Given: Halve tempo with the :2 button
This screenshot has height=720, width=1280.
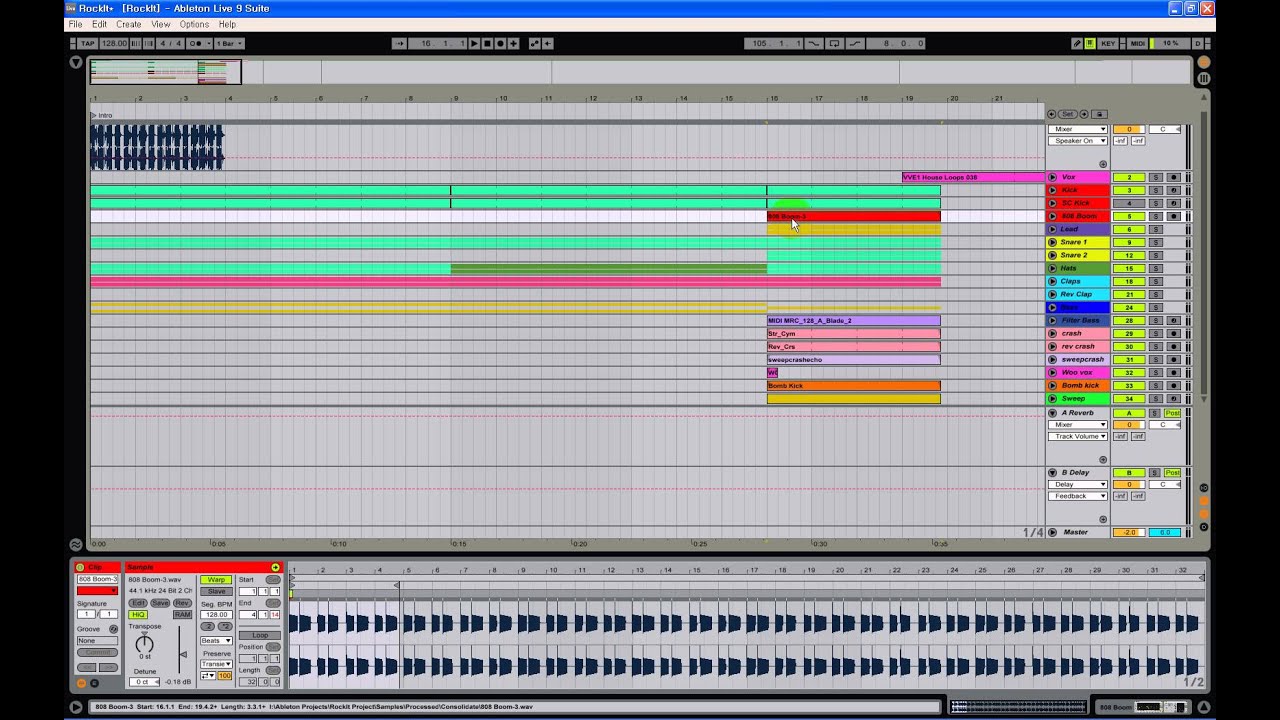Looking at the screenshot, I should point(209,626).
